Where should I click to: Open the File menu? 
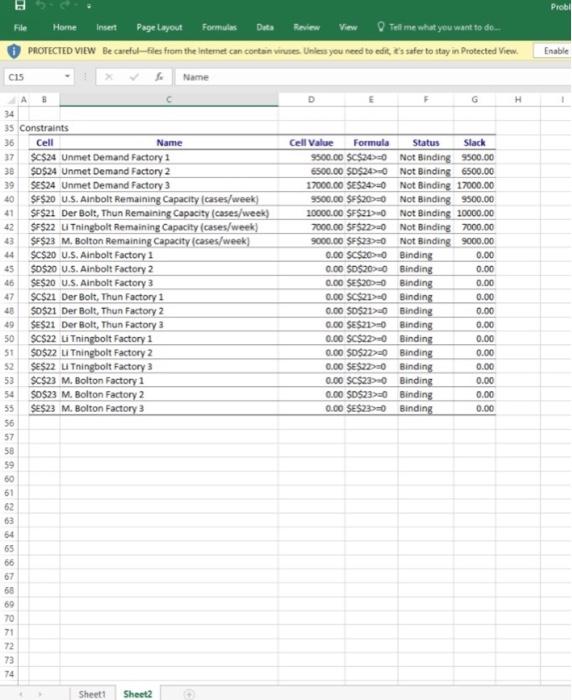coord(20,28)
